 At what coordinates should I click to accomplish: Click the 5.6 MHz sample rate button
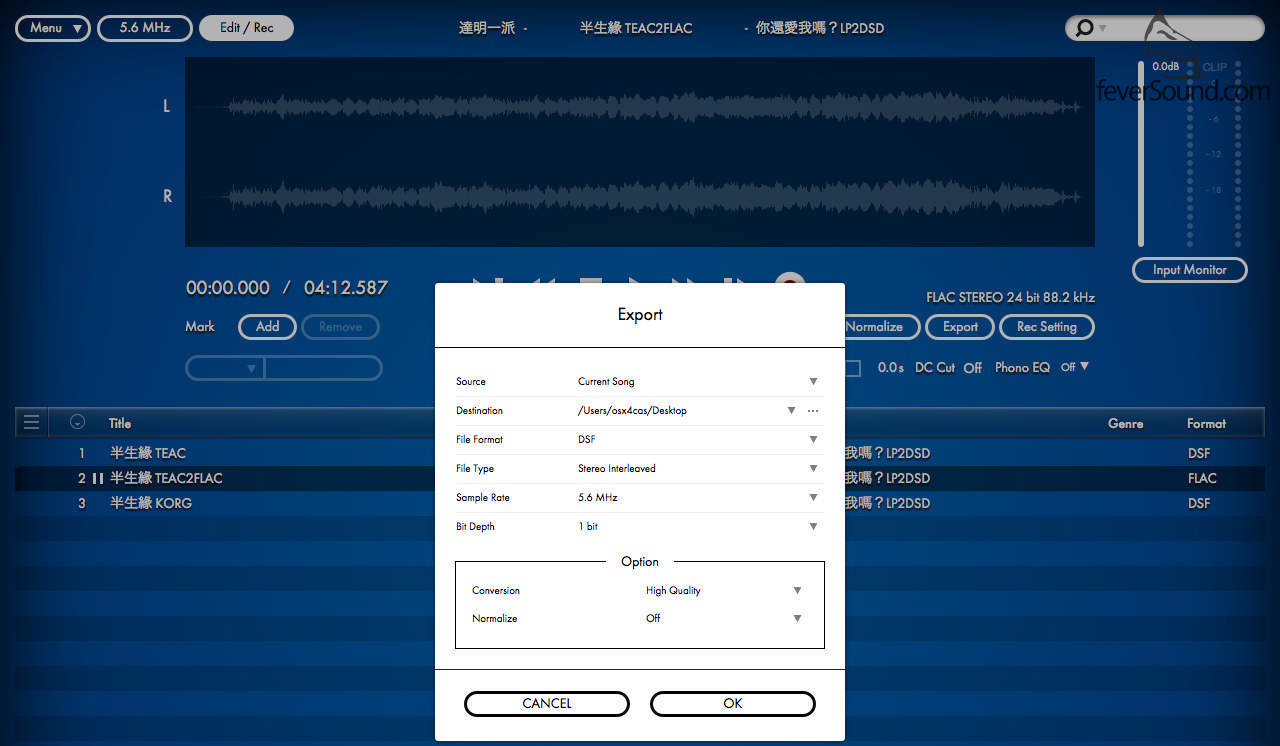tap(144, 28)
